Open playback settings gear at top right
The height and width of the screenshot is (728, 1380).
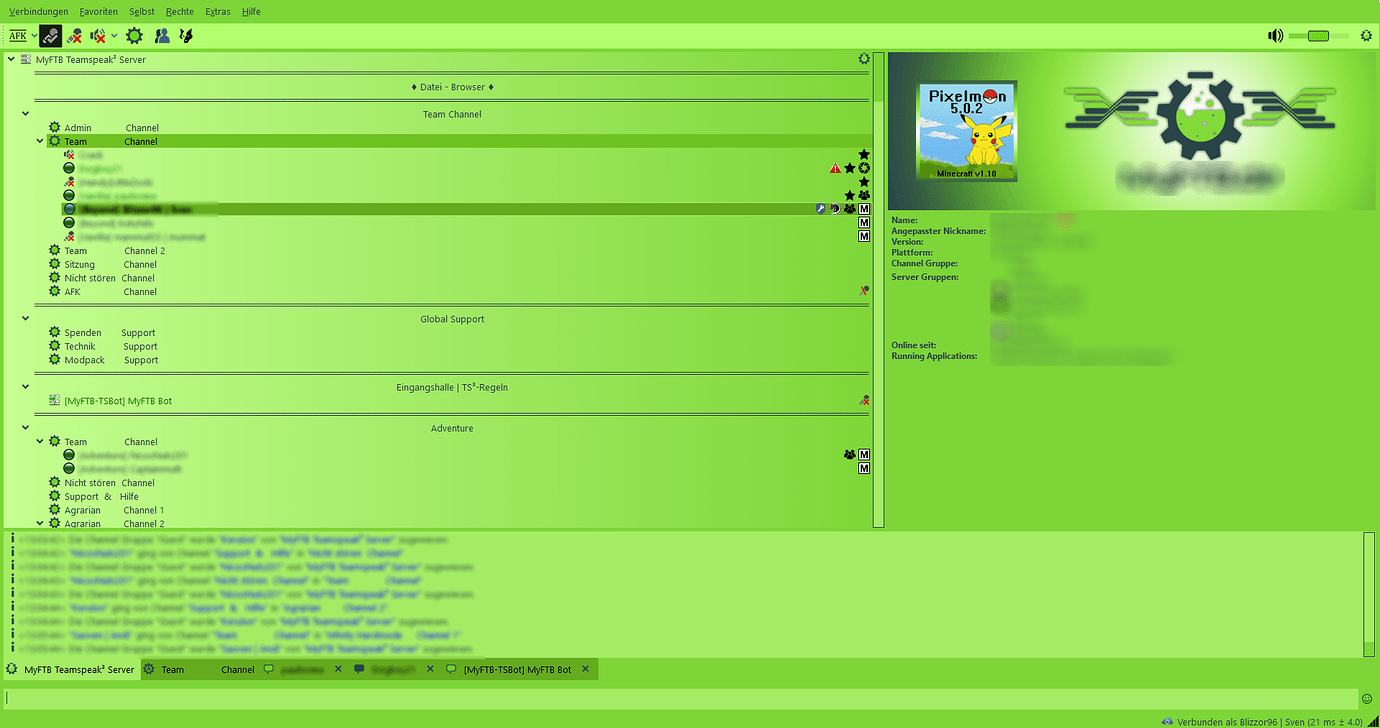(x=1367, y=35)
